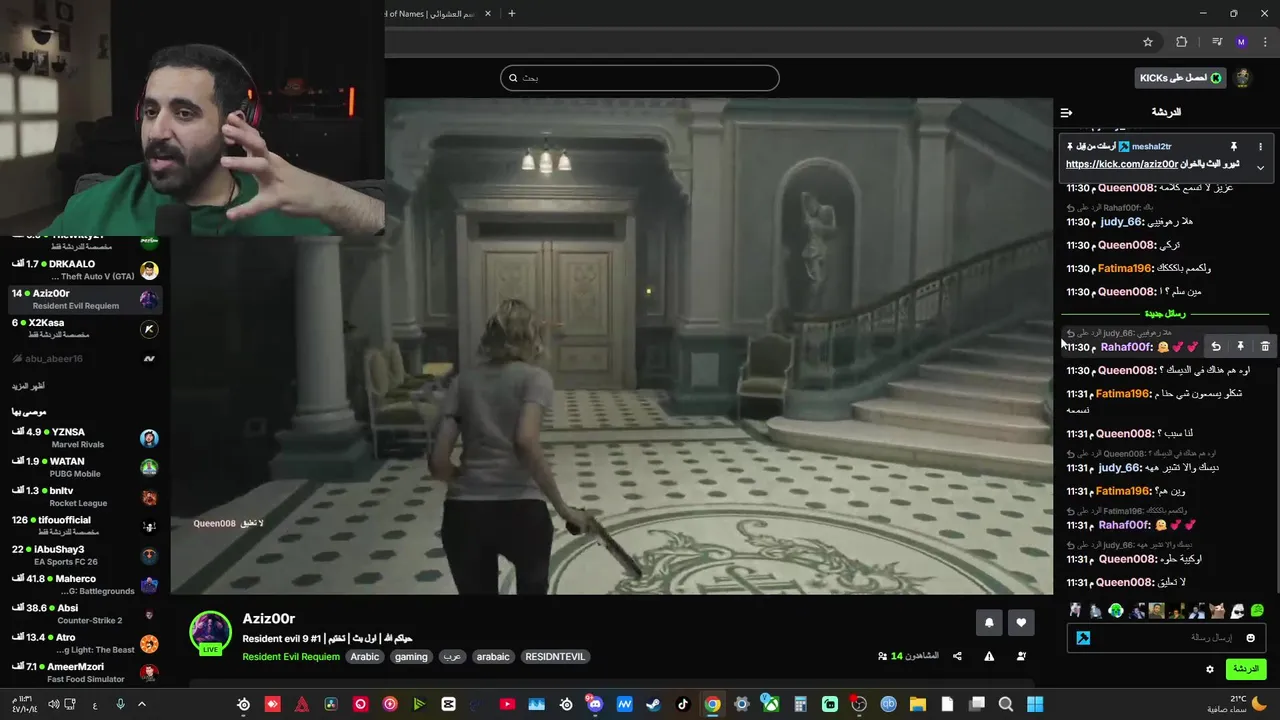The image size is (1280, 720).
Task: Select the Arabic tag
Action: [x=365, y=657]
